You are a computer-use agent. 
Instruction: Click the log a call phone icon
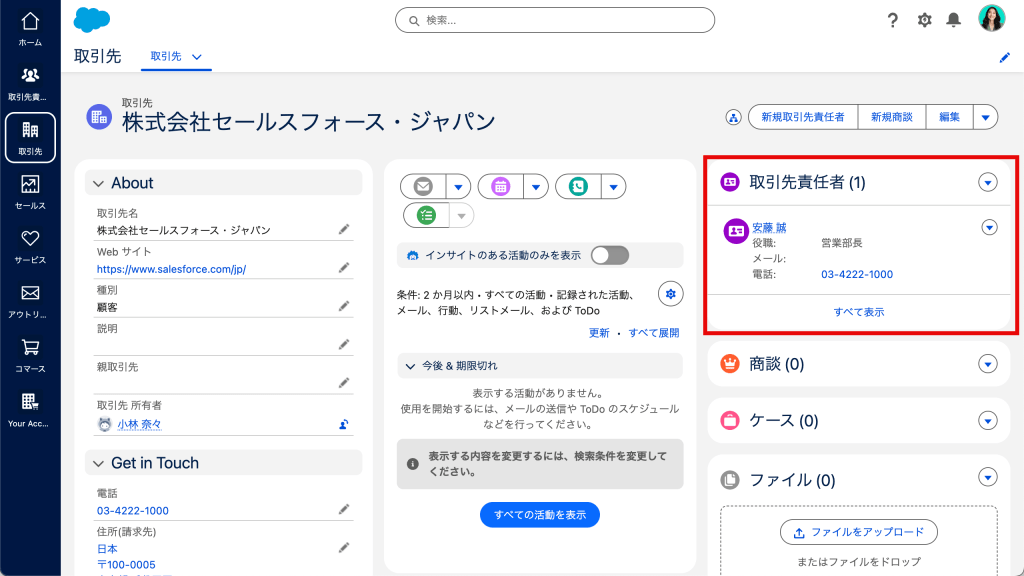click(578, 186)
